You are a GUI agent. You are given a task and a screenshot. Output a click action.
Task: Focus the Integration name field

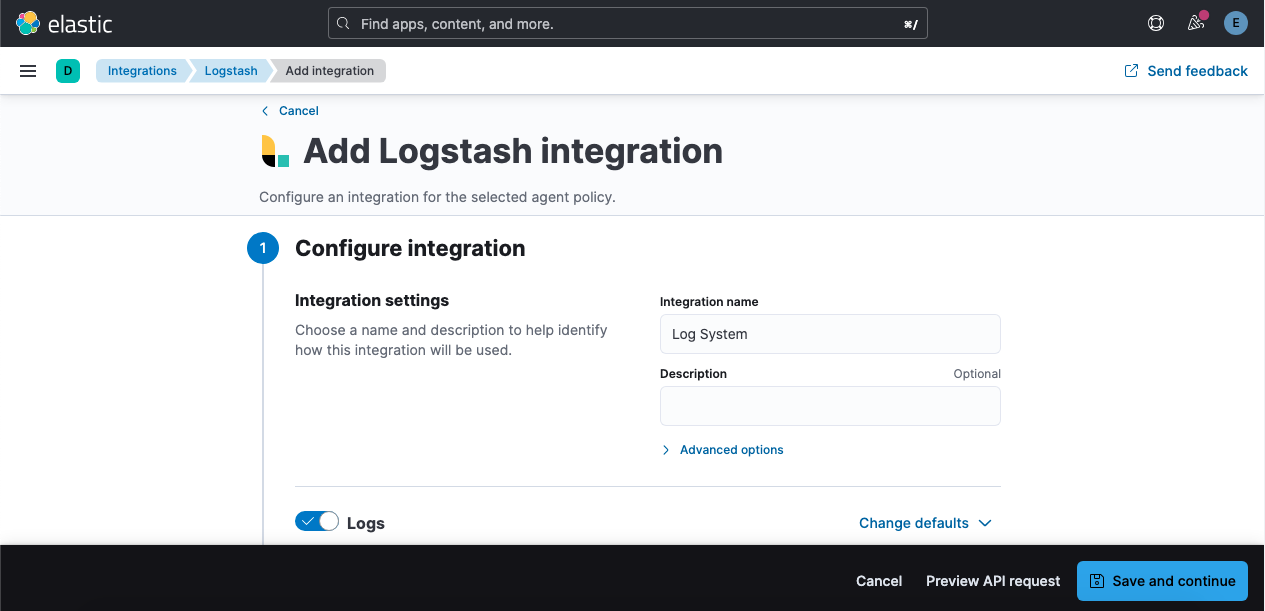[830, 334]
